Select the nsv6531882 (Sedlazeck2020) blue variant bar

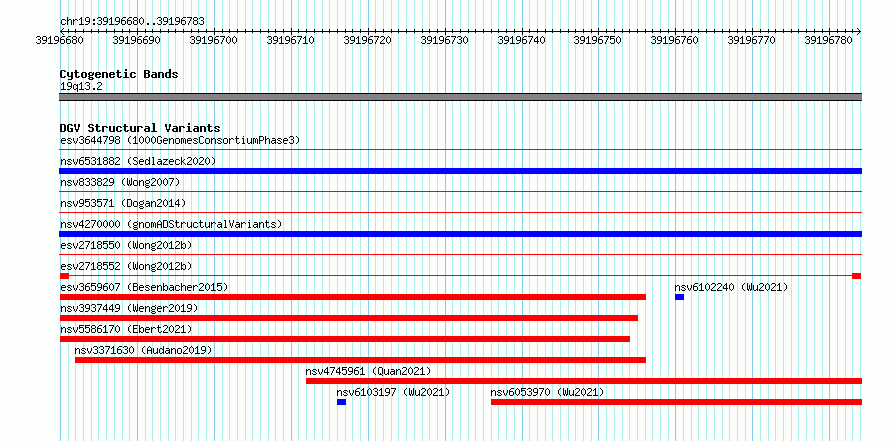point(461,171)
